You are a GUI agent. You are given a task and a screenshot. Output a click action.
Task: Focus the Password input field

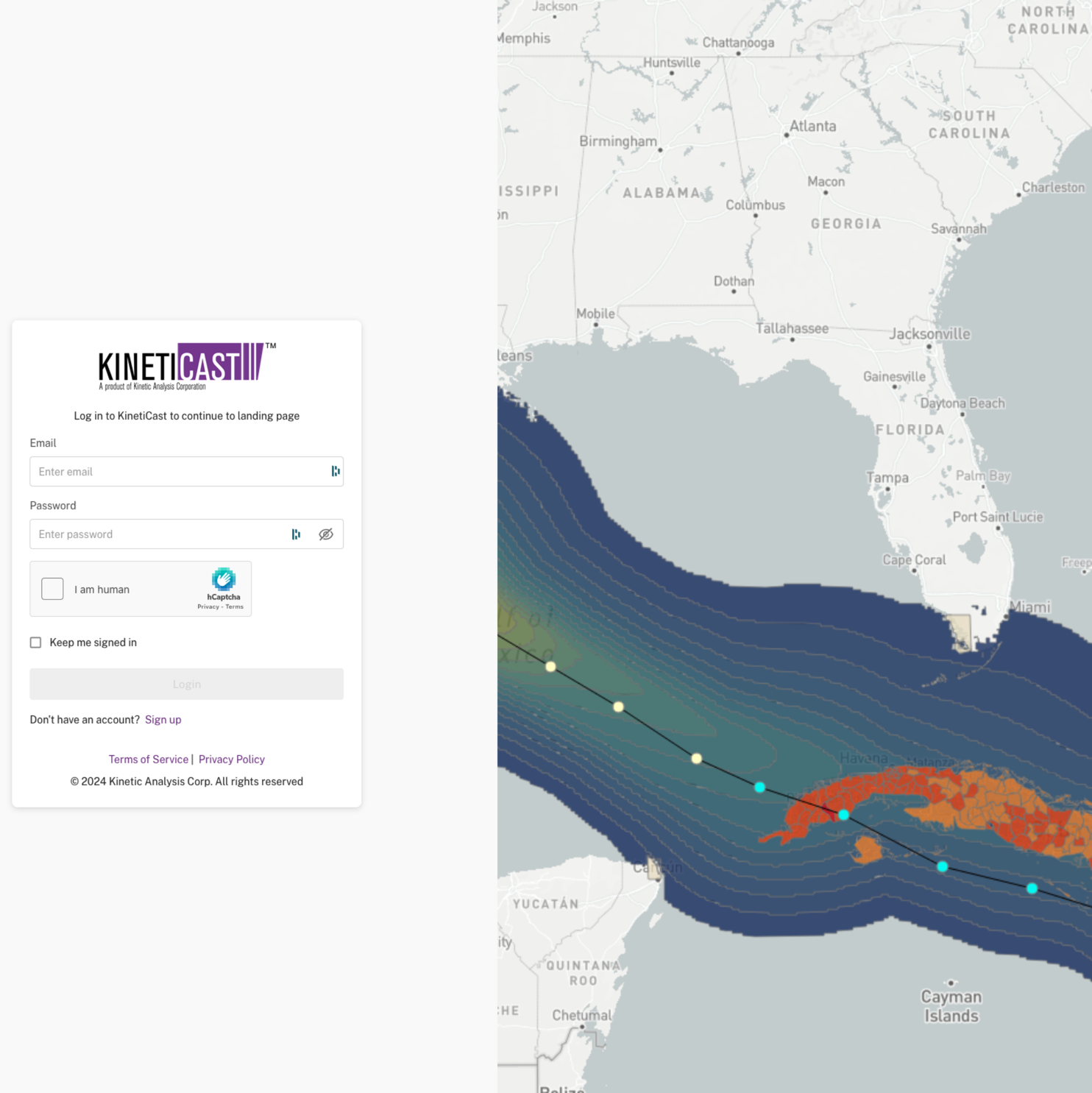(186, 534)
